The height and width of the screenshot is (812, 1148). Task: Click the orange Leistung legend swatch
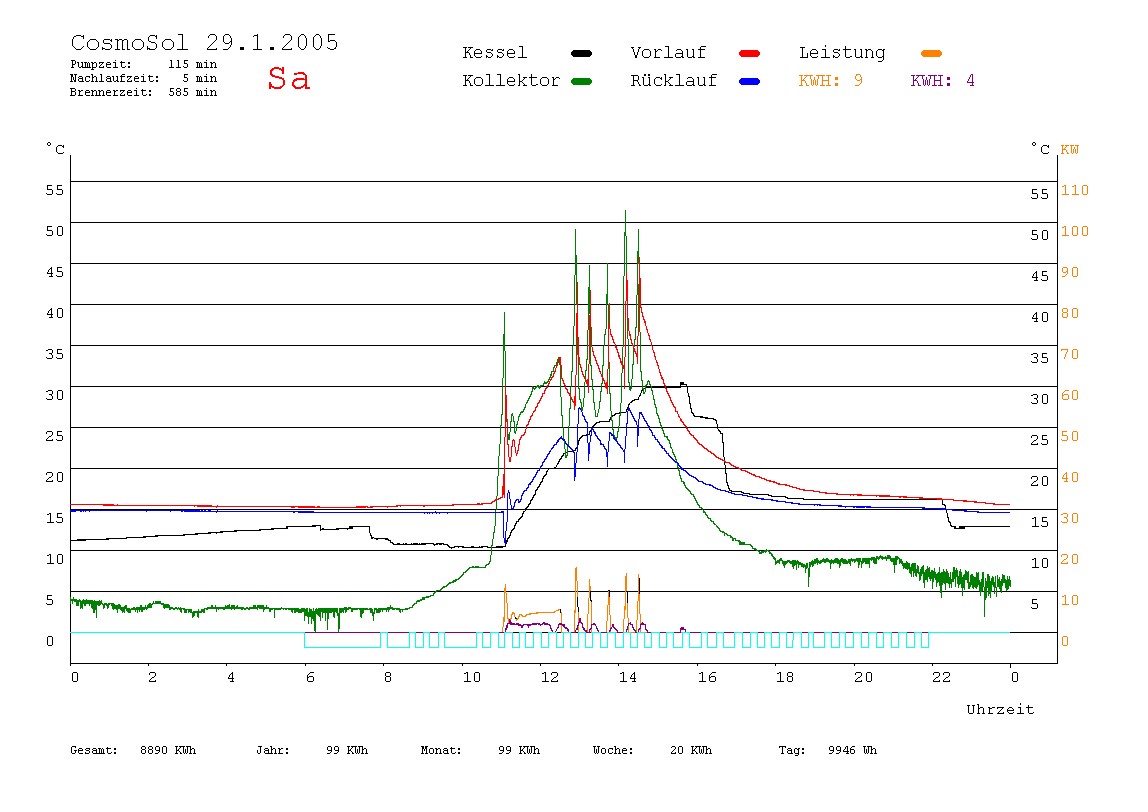(x=931, y=53)
